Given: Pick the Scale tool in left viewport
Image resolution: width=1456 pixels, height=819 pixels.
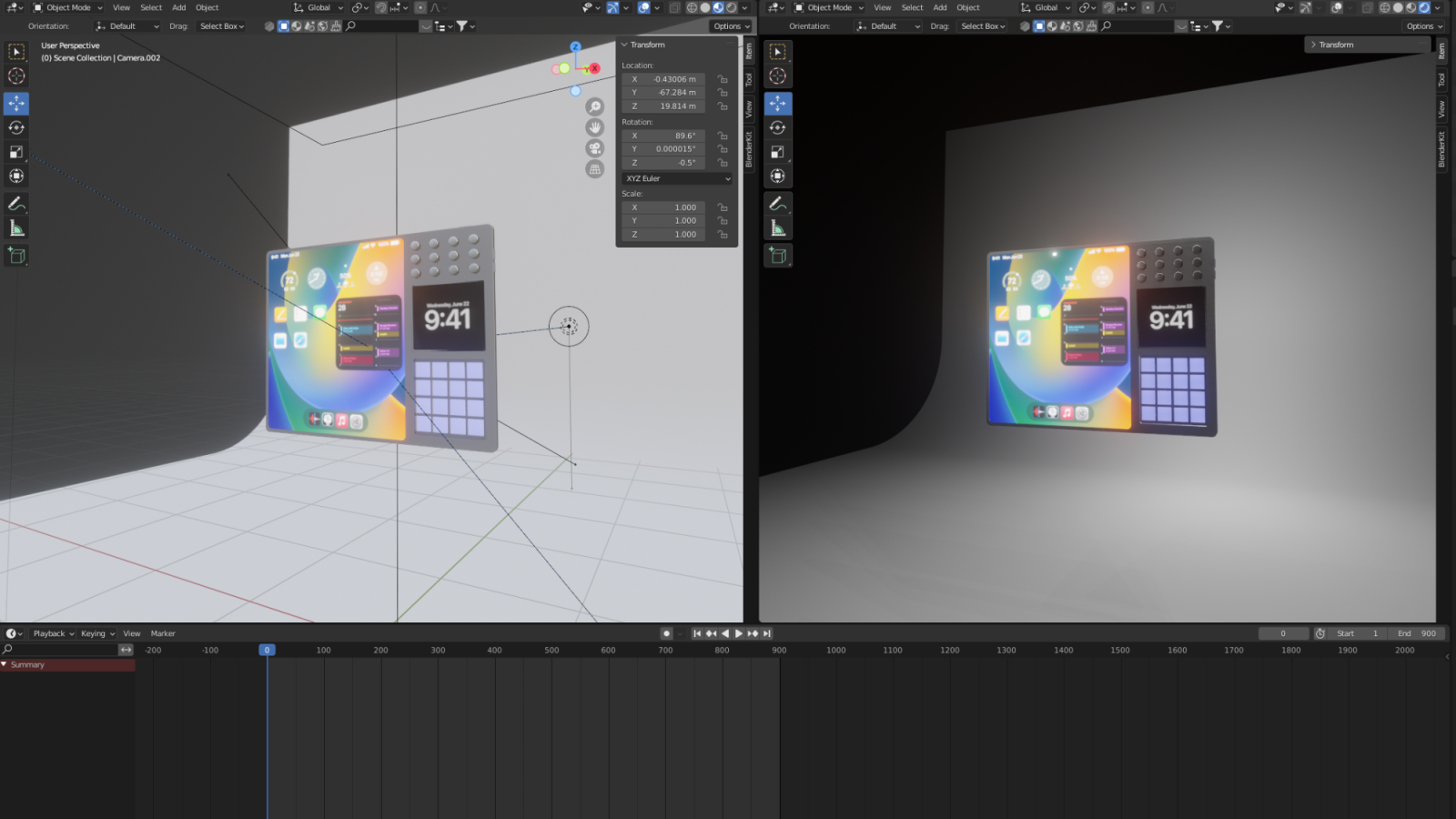Looking at the screenshot, I should [x=16, y=152].
